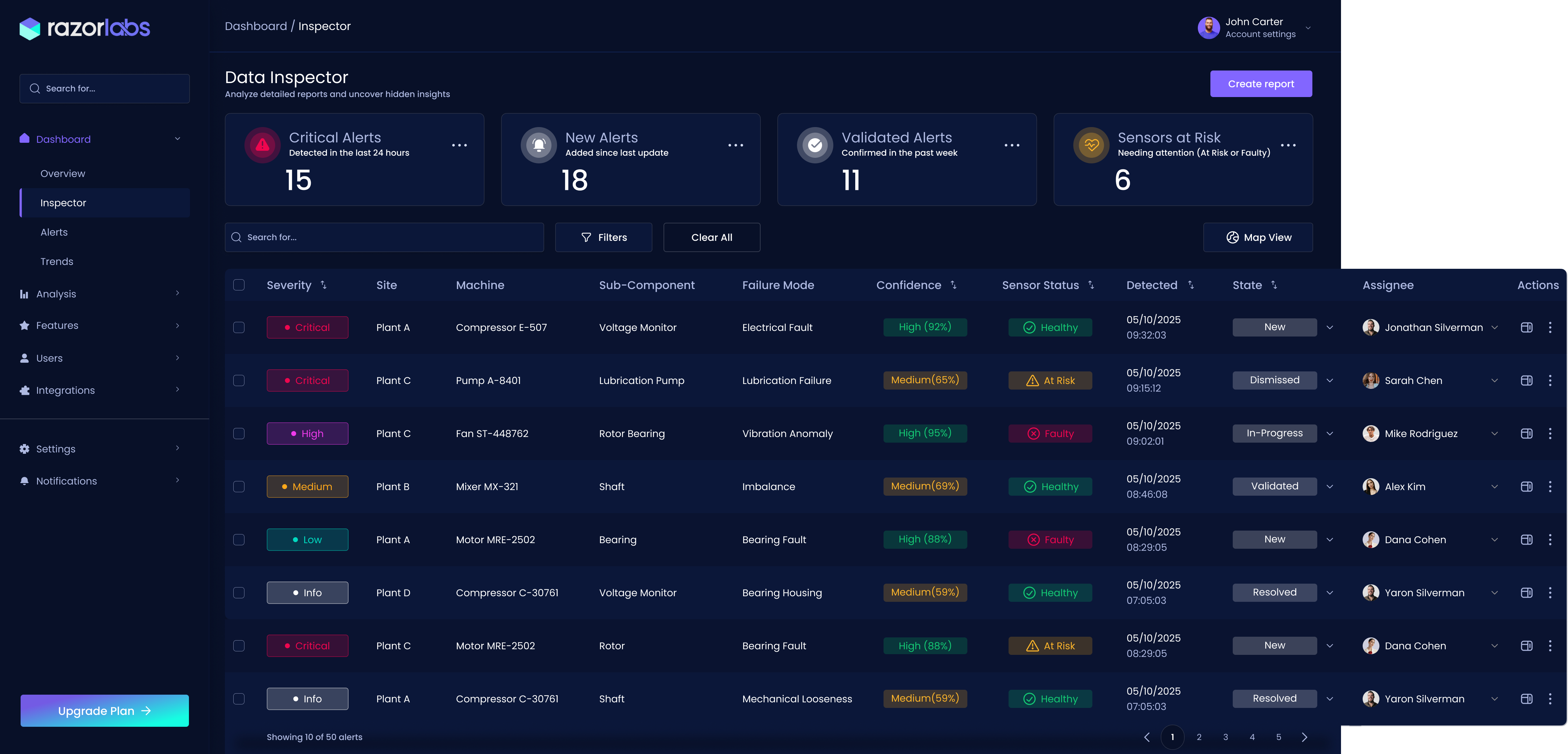Select the Plant D Info row checkbox

point(239,593)
